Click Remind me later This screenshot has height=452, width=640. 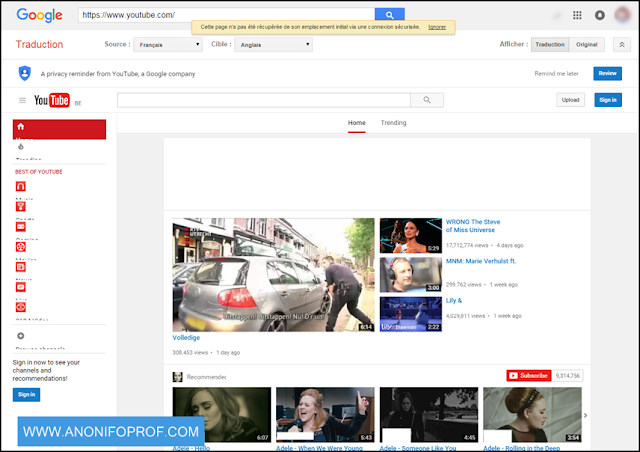point(556,73)
